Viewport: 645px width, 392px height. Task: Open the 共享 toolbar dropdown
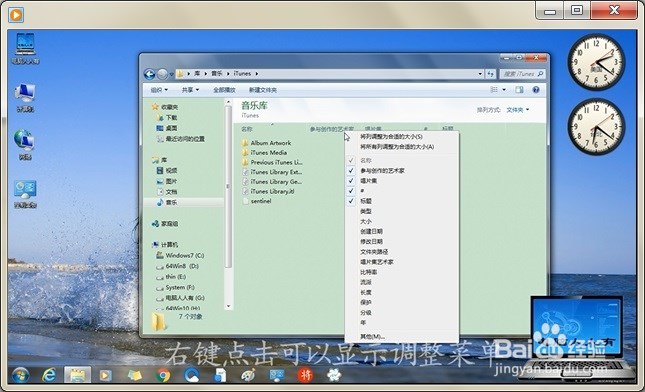(190, 90)
